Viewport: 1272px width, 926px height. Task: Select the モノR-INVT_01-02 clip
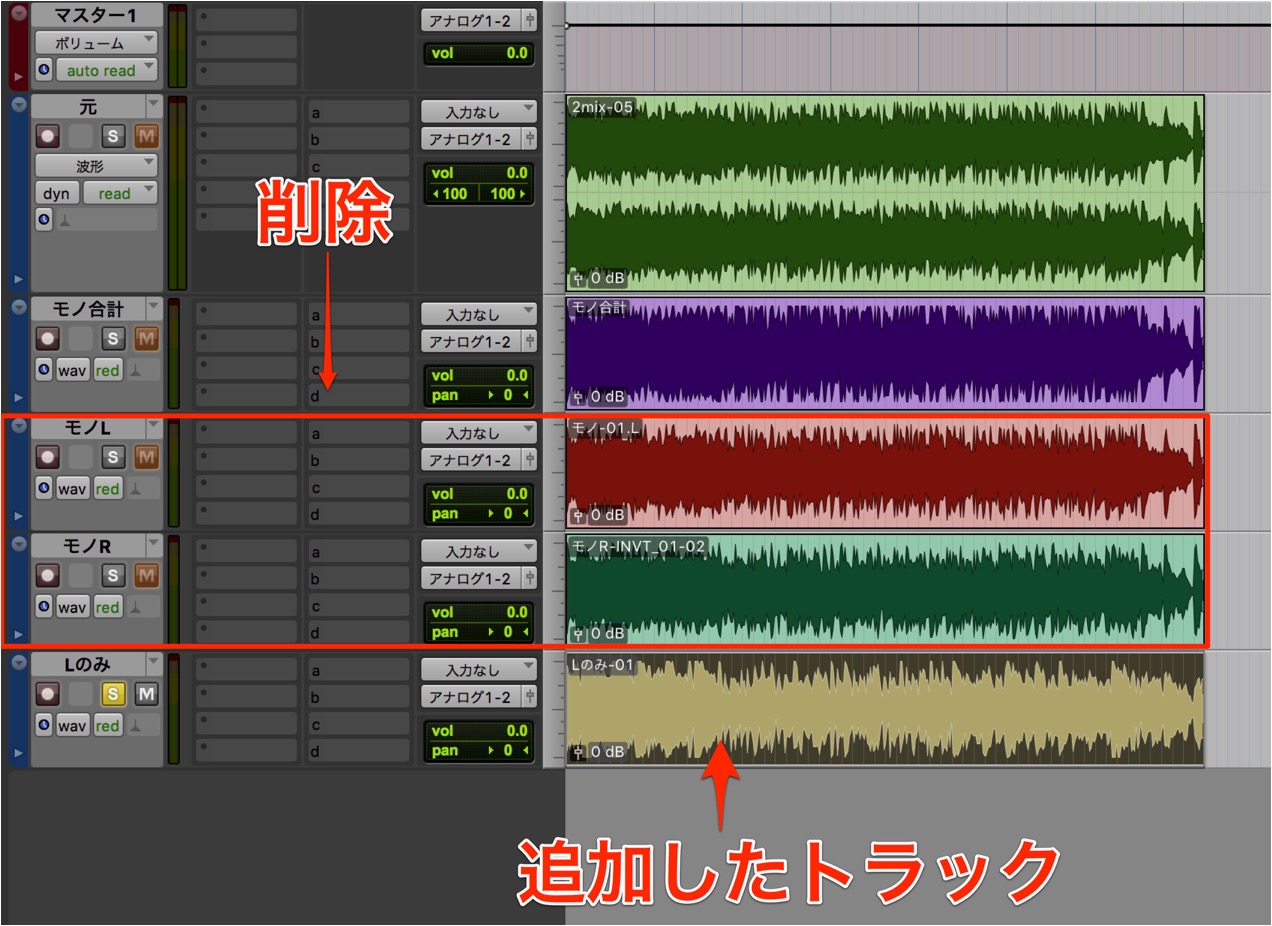[884, 590]
